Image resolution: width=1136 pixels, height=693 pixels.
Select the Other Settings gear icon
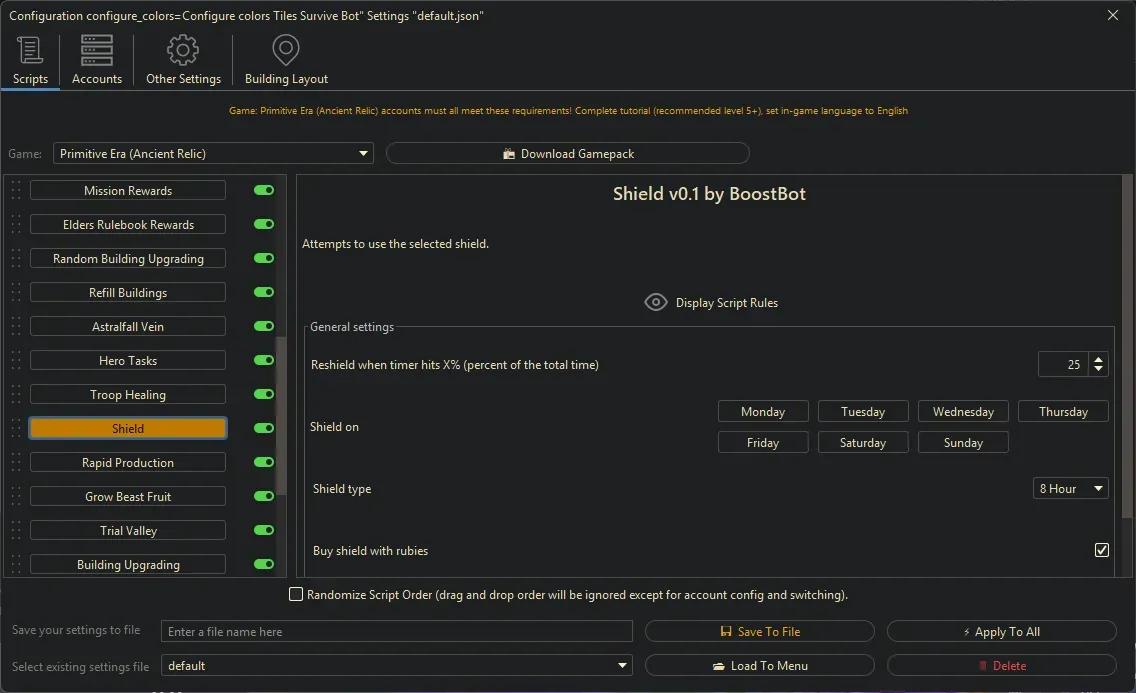pos(183,49)
